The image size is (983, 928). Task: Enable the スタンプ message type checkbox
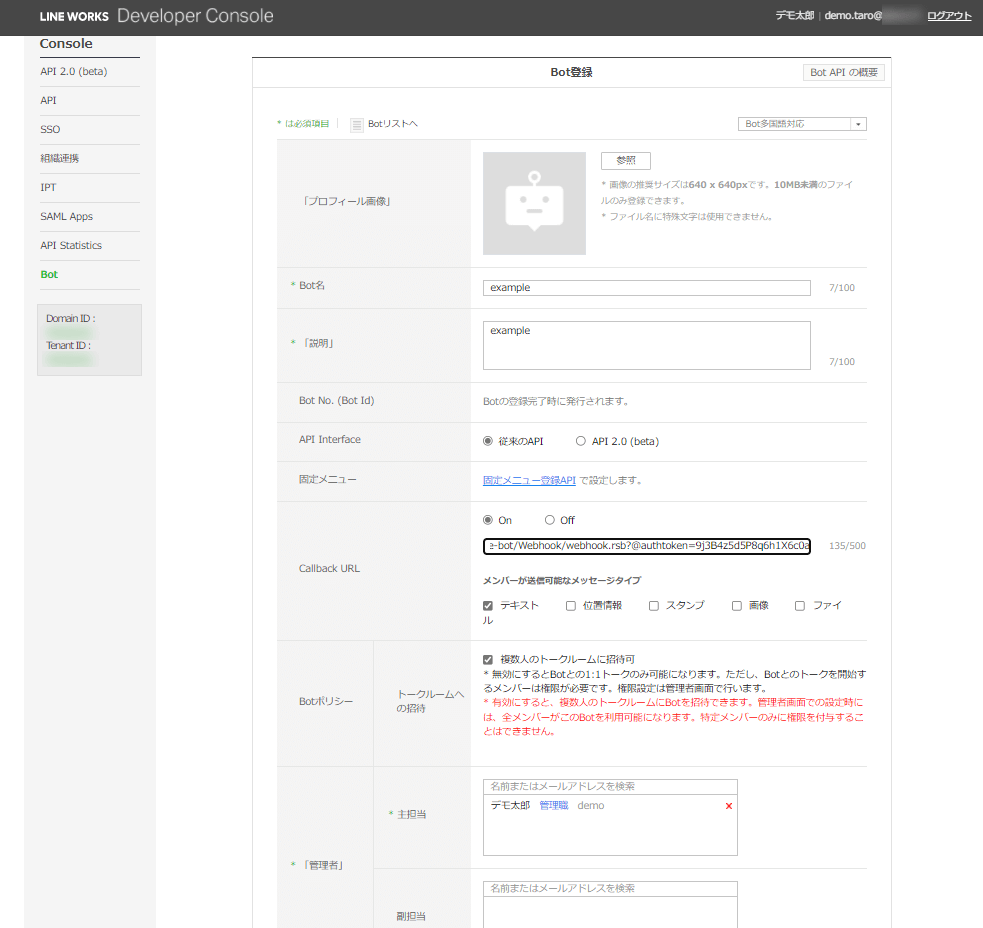click(x=654, y=606)
